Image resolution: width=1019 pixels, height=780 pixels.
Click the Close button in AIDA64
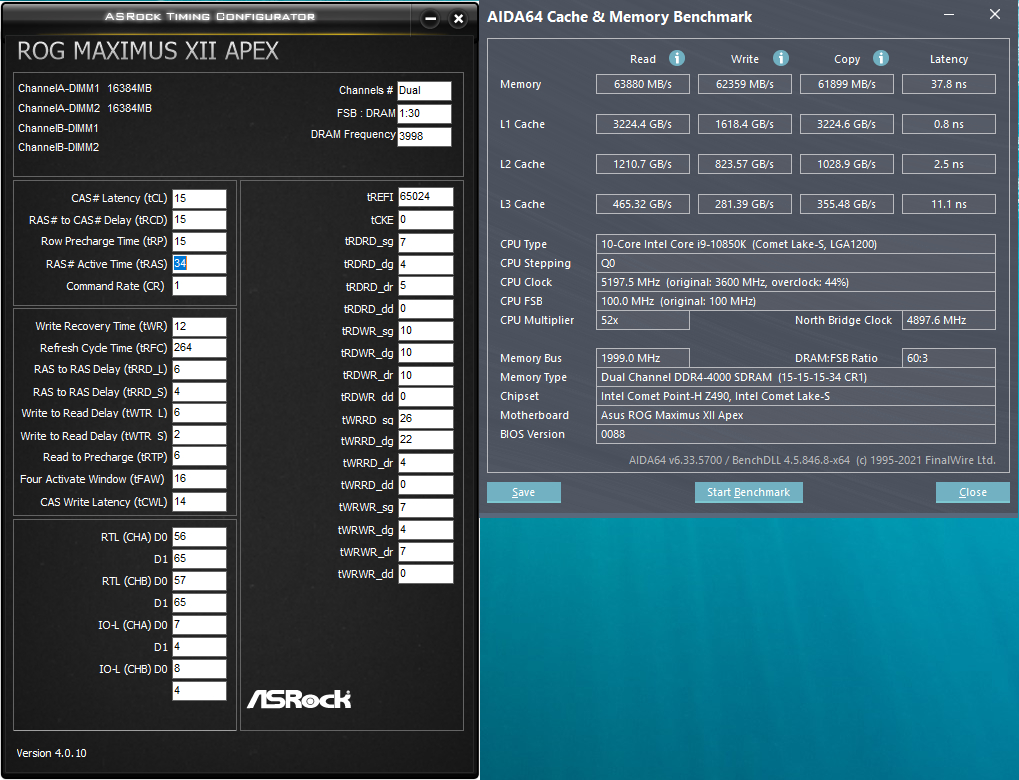pos(972,492)
